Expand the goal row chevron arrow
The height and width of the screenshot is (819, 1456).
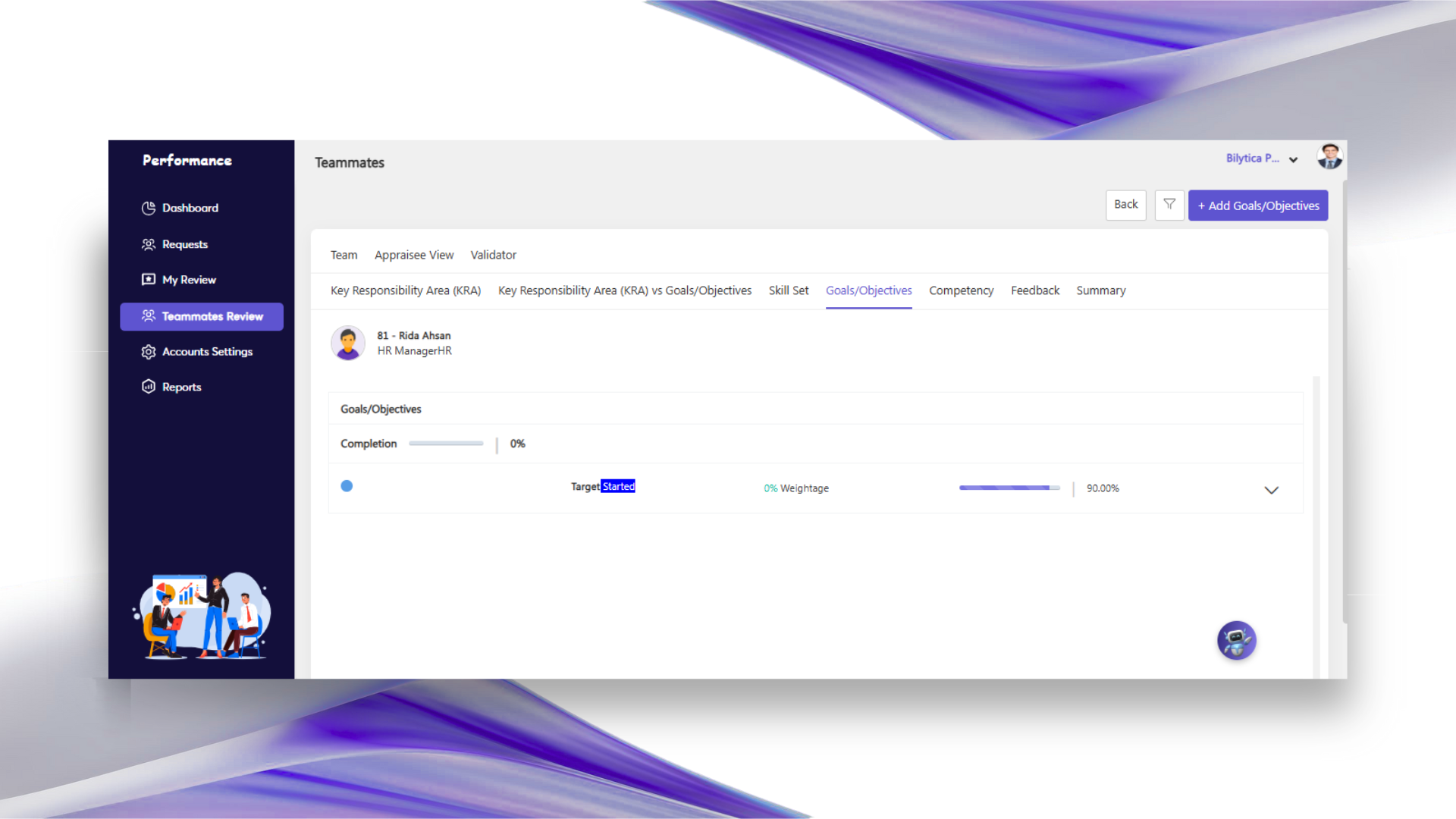point(1272,490)
